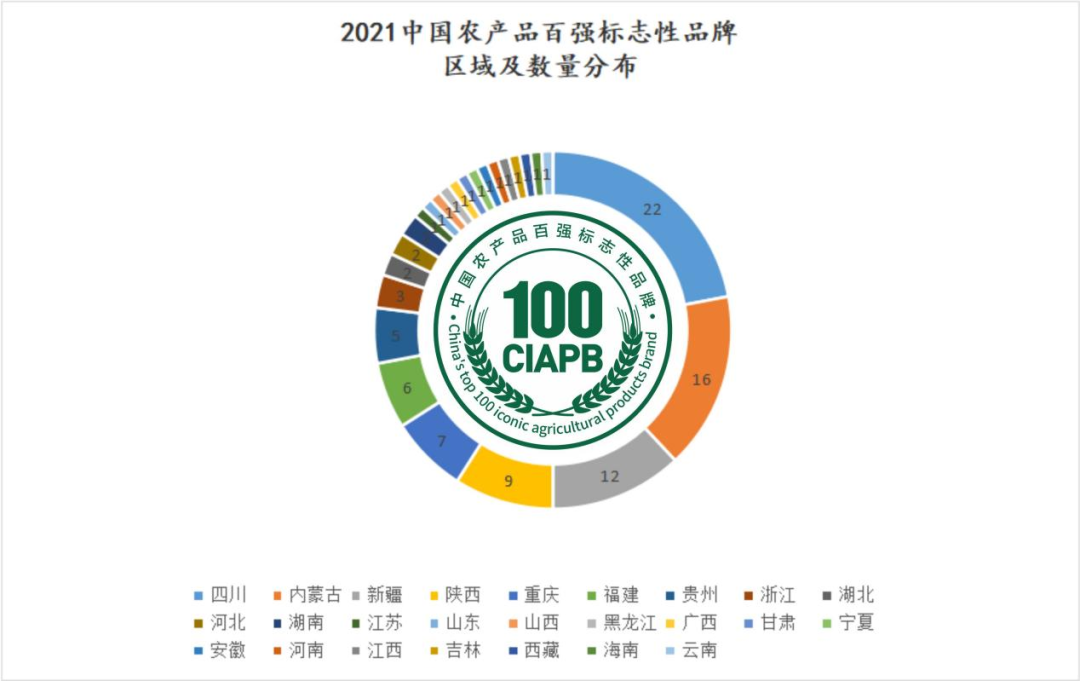Select the 内蒙古 legend entry

point(307,595)
